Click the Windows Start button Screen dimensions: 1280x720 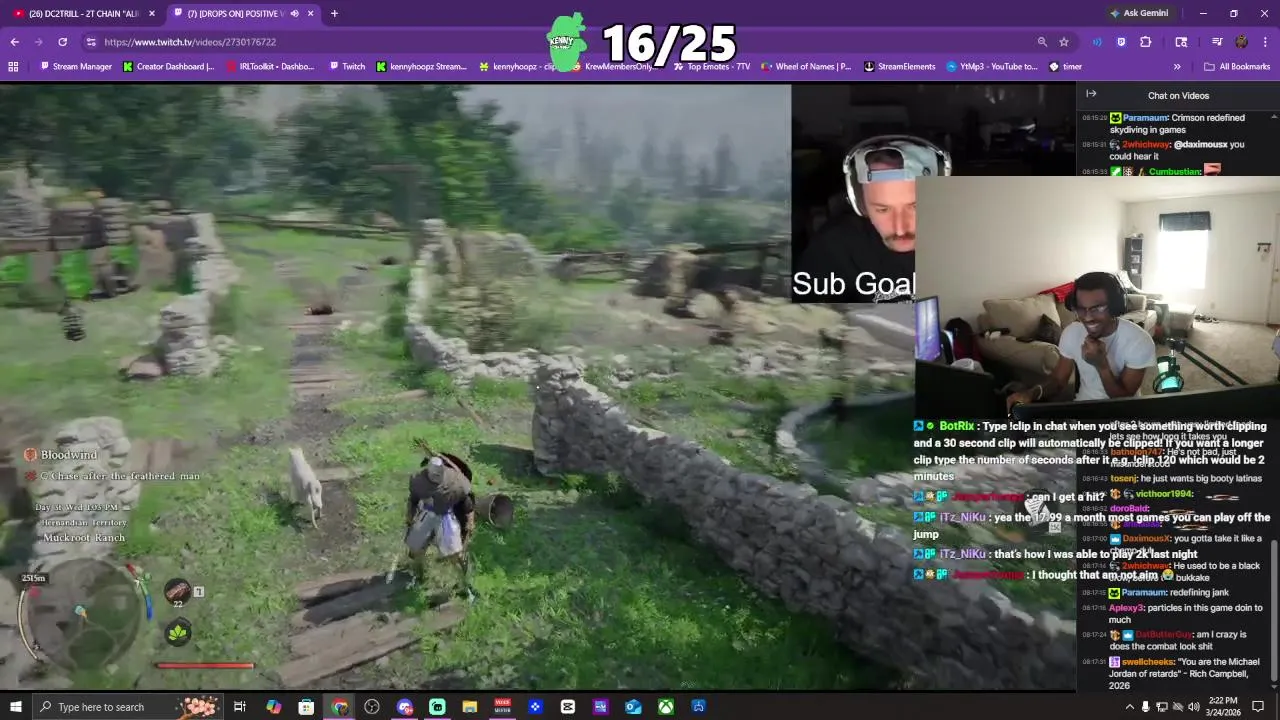click(x=16, y=707)
